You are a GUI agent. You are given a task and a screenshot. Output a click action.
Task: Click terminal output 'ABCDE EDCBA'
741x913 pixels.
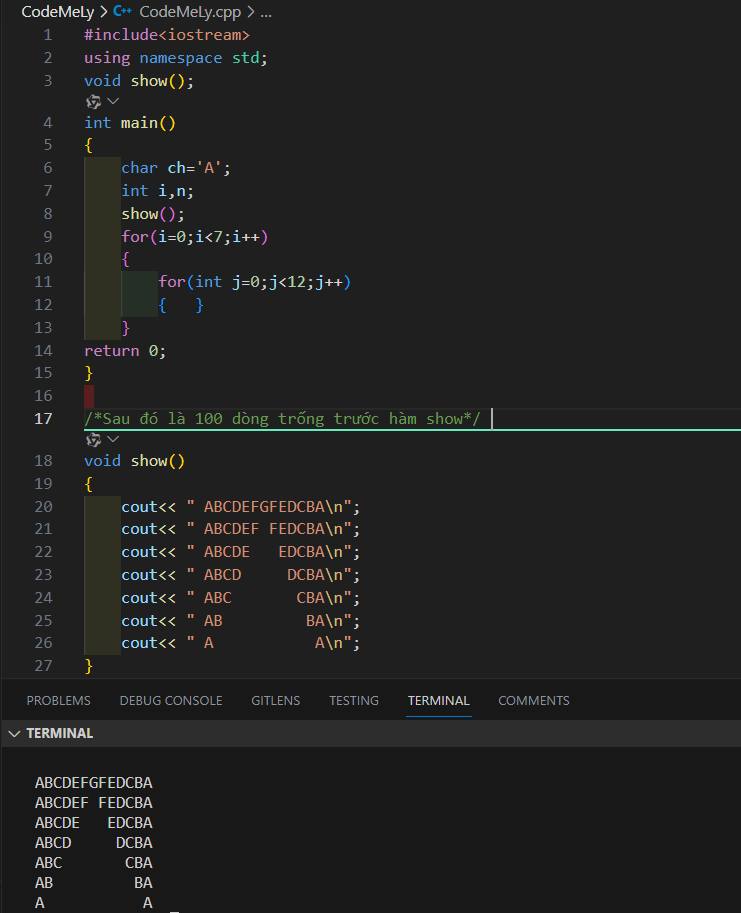click(94, 823)
